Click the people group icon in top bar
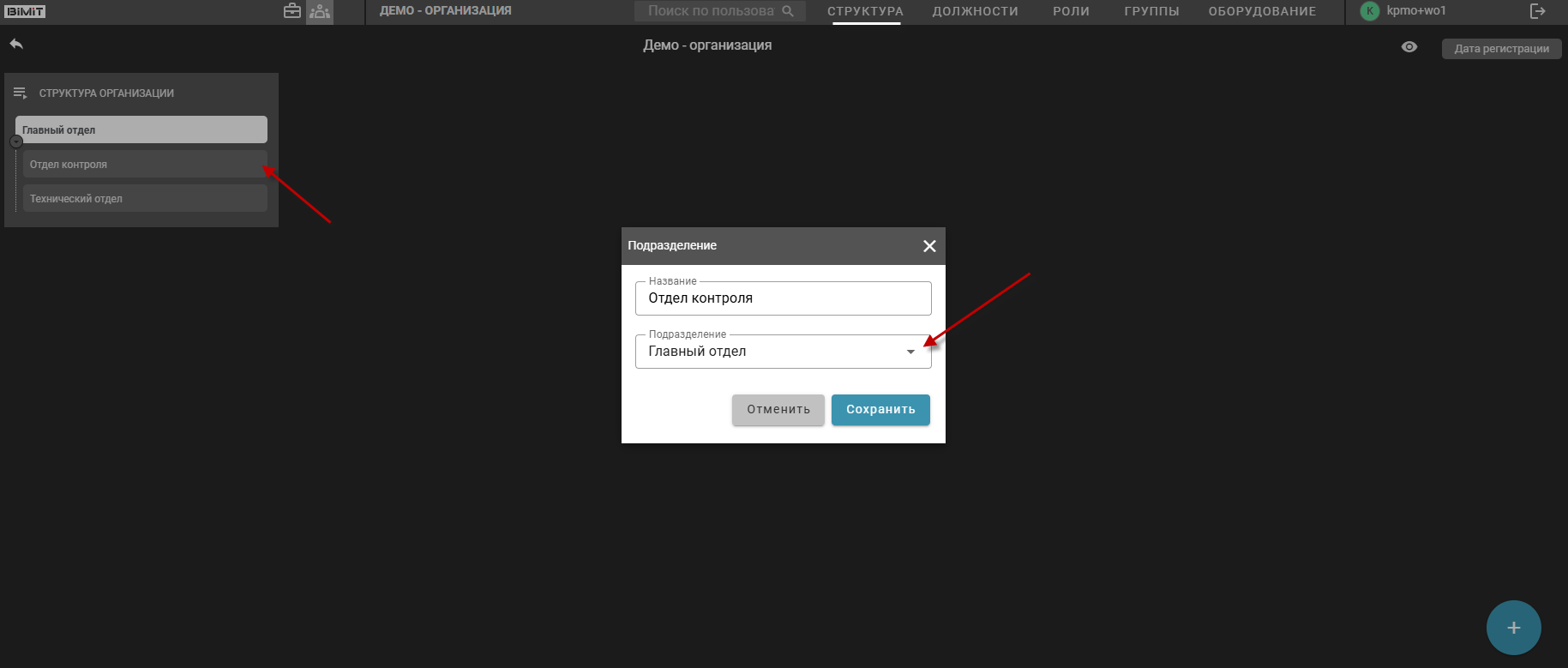Screen dimensions: 1568x668 point(320,11)
